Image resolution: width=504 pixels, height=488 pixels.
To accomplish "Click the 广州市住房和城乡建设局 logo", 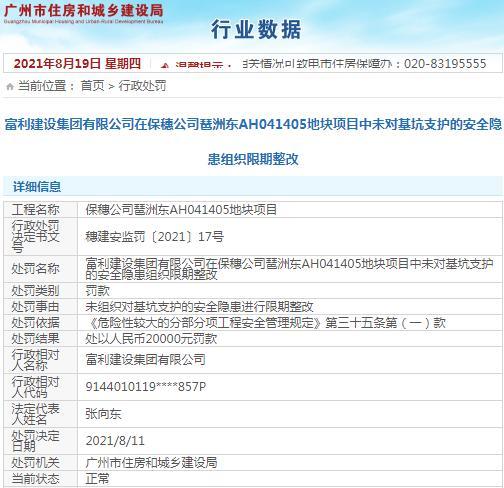I will (x=83, y=13).
